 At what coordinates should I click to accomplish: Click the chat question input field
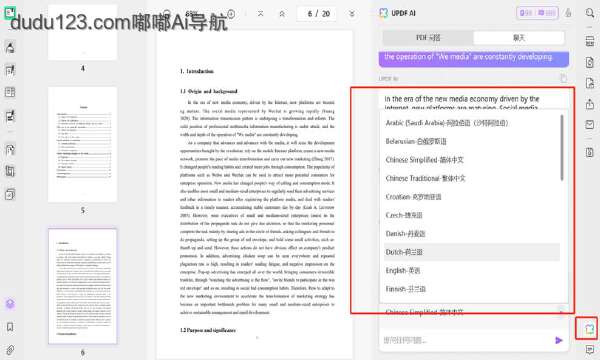(467, 340)
